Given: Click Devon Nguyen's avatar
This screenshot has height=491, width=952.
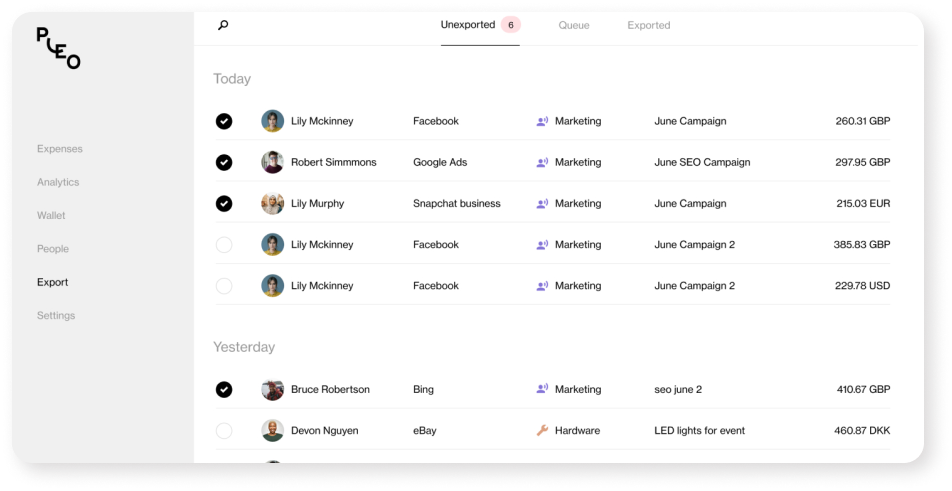Looking at the screenshot, I should (273, 431).
